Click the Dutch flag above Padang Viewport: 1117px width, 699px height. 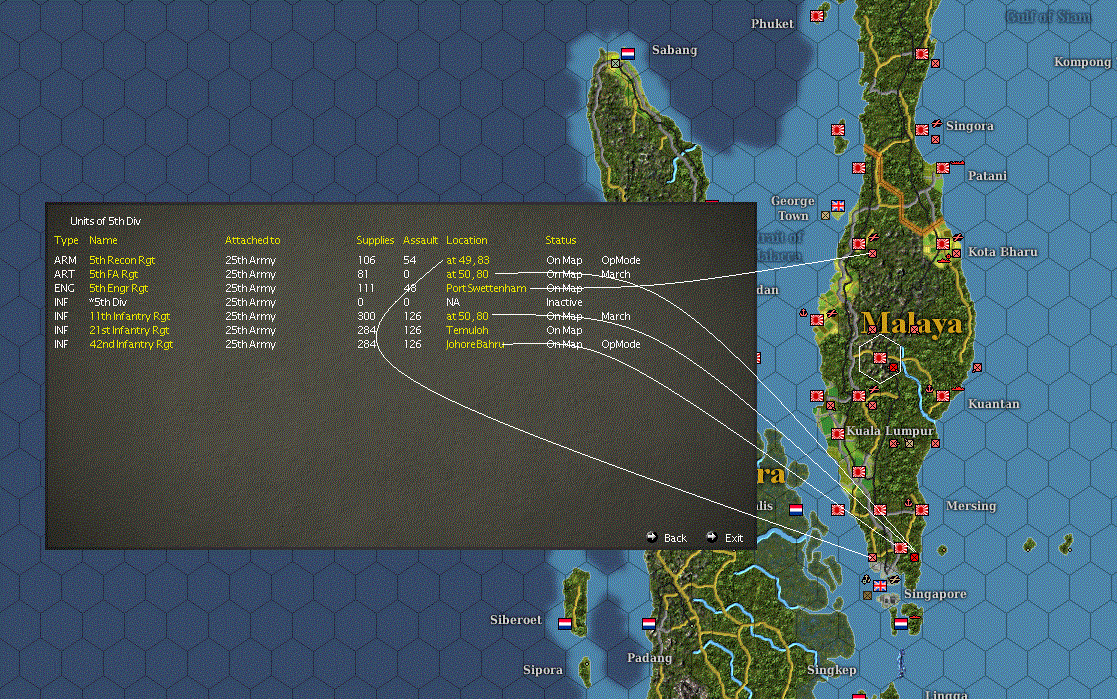click(649, 623)
